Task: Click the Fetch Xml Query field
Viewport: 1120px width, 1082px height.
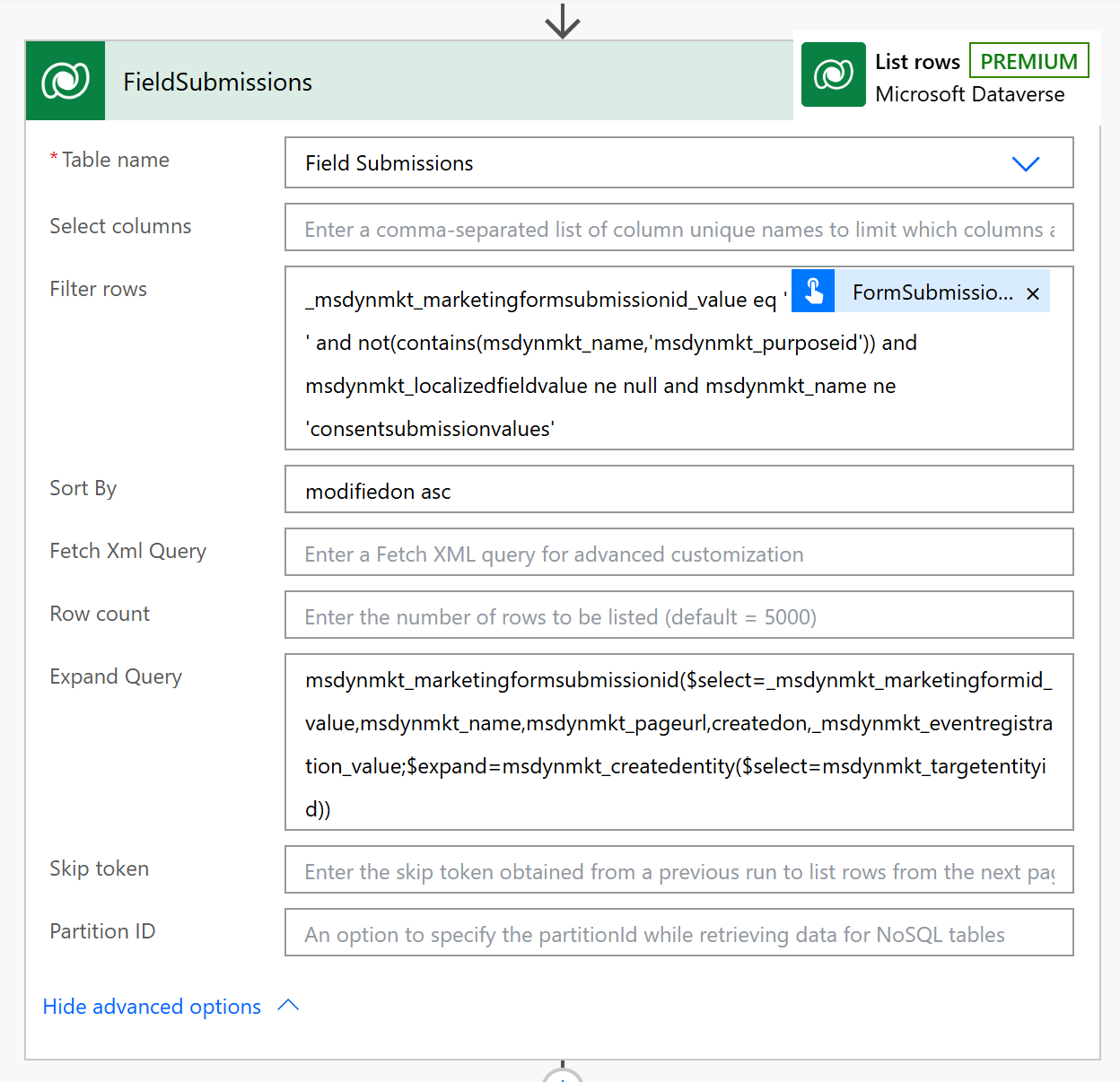Action: pyautogui.click(x=678, y=553)
